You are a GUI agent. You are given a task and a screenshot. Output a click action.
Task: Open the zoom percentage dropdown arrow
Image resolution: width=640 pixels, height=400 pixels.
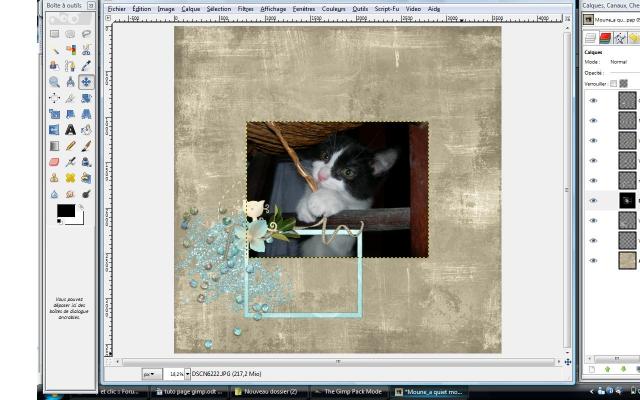(x=187, y=374)
